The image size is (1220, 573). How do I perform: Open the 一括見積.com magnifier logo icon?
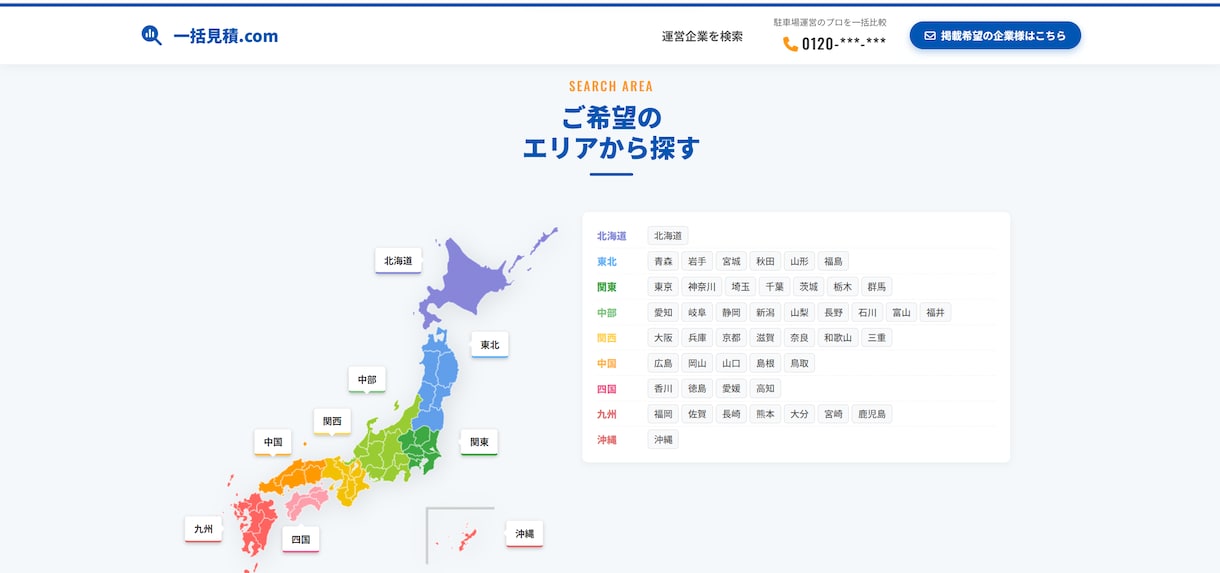(151, 36)
